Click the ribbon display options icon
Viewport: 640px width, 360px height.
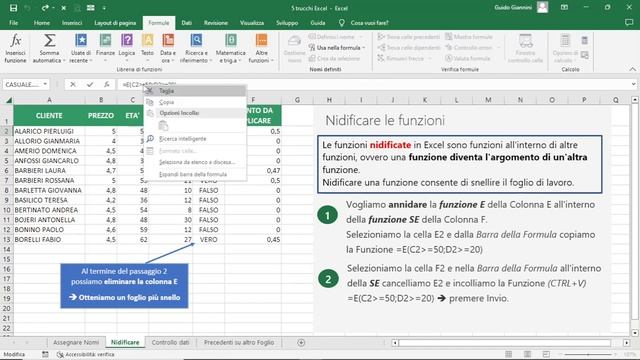[564, 8]
